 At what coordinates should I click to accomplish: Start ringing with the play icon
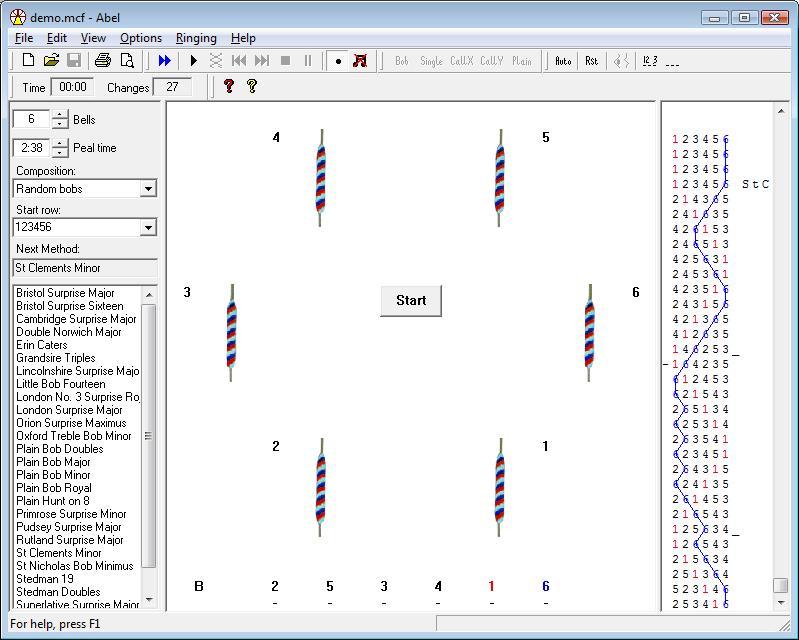pos(193,61)
